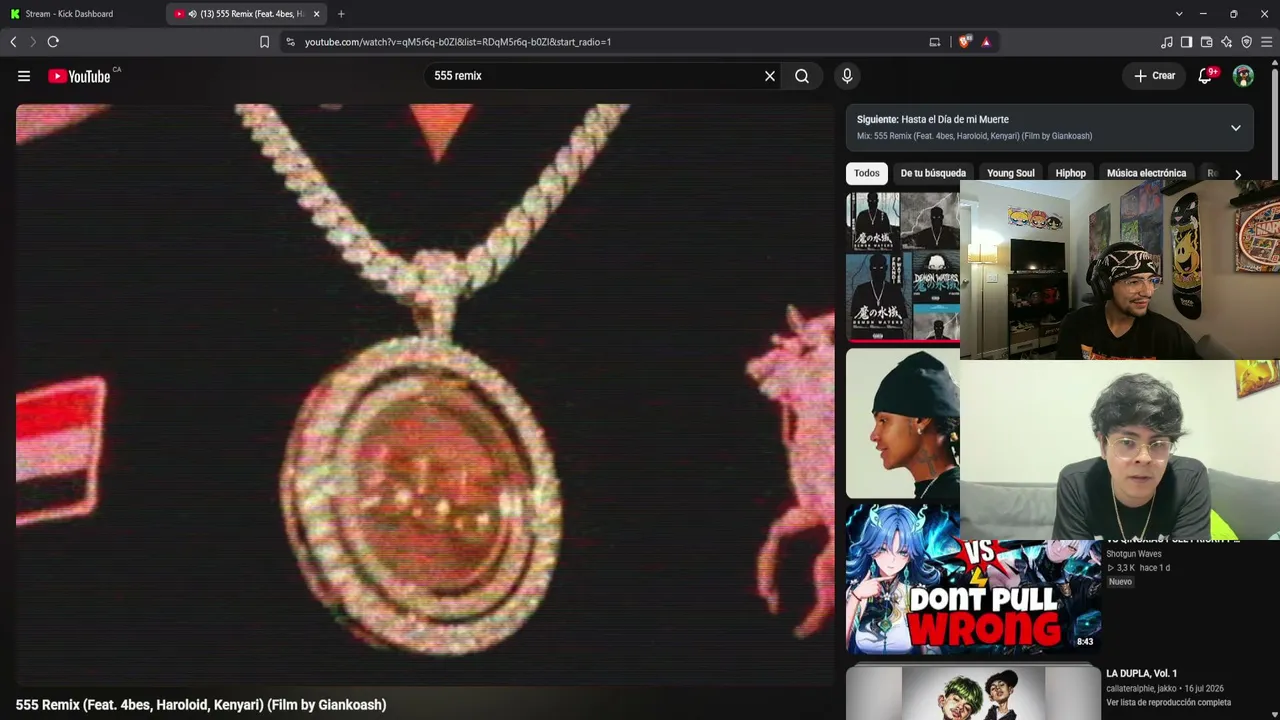Screen dimensions: 1280x720
Task: Minimize the browser window
Action: tap(1203, 14)
